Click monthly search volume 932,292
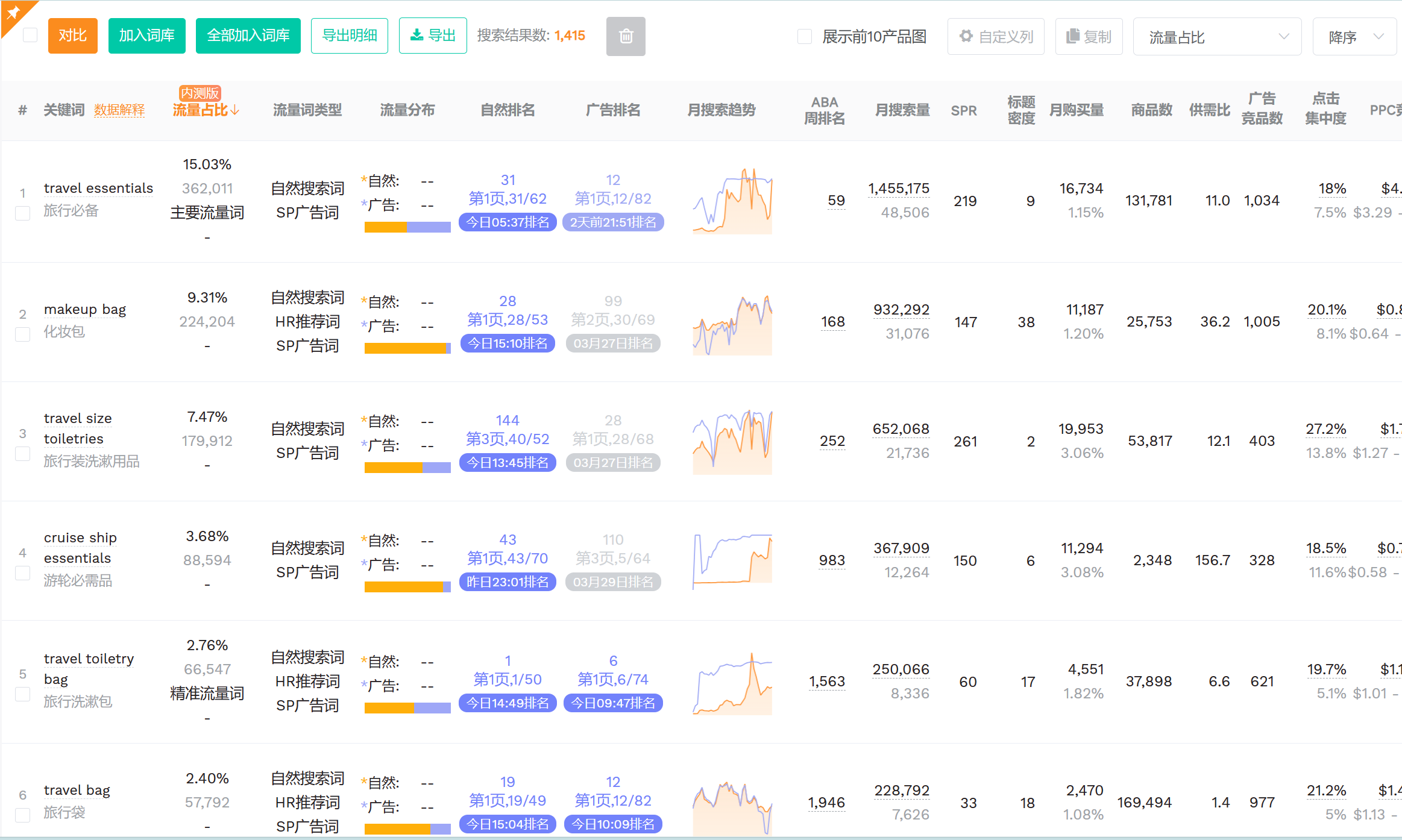1402x840 pixels. (902, 310)
